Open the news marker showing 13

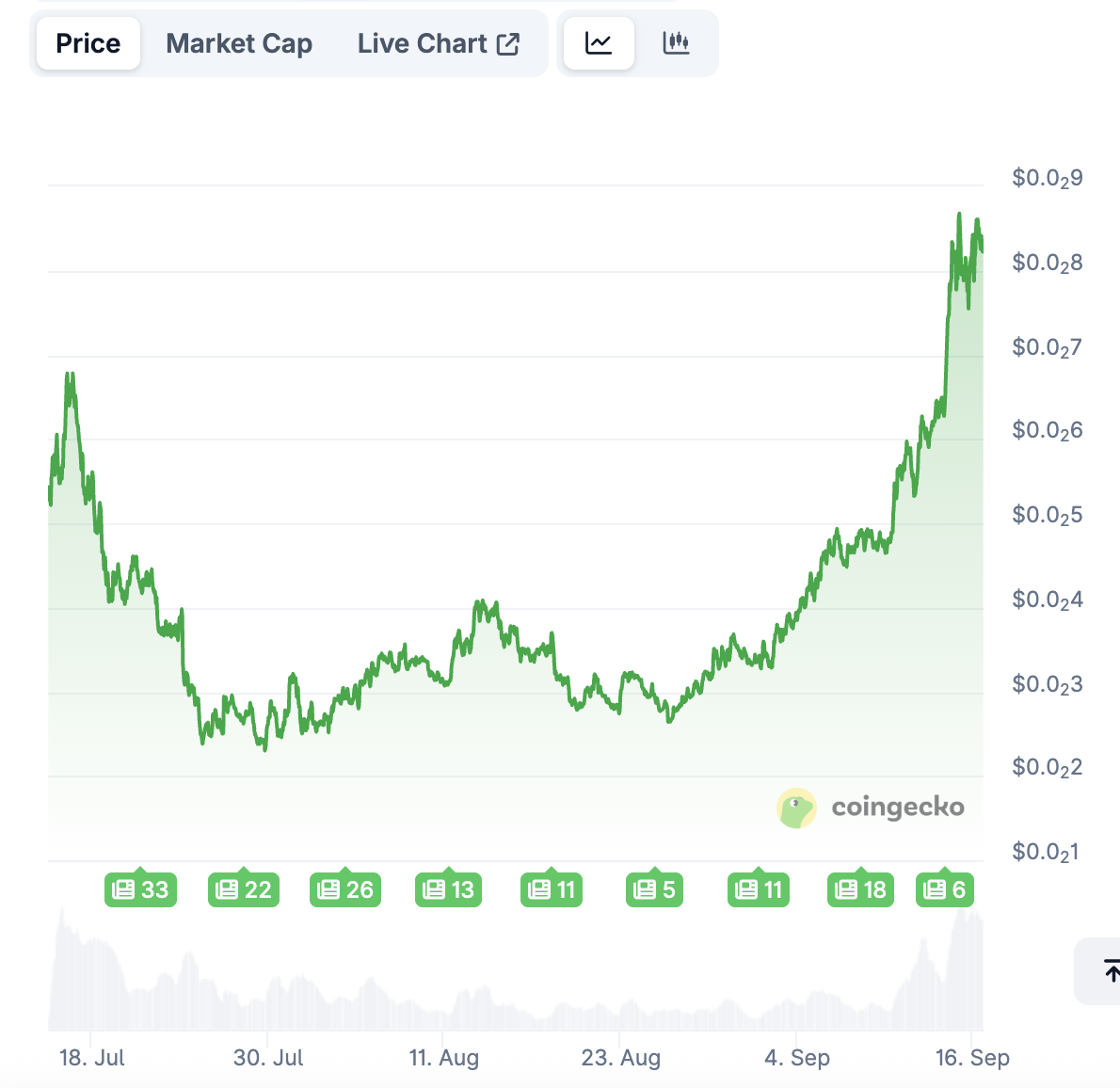[x=449, y=889]
